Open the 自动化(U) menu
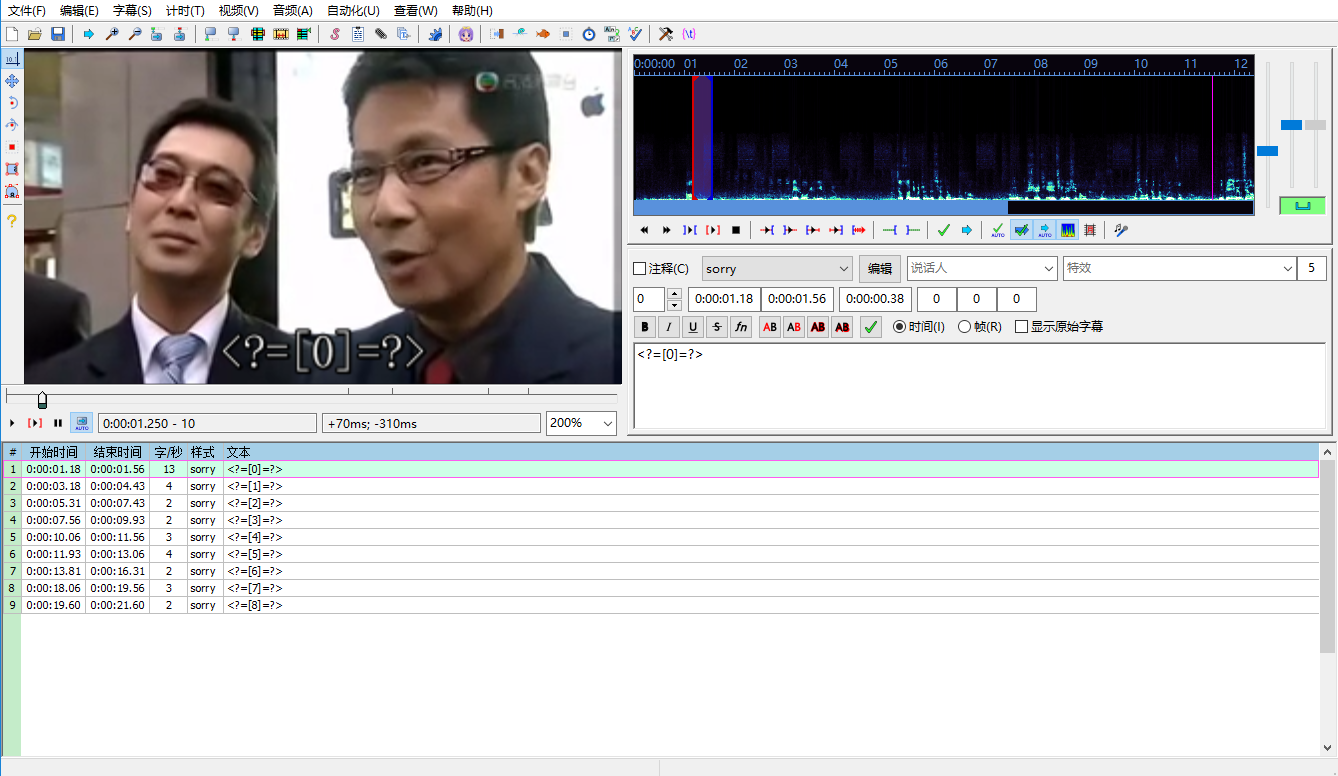 click(x=353, y=11)
